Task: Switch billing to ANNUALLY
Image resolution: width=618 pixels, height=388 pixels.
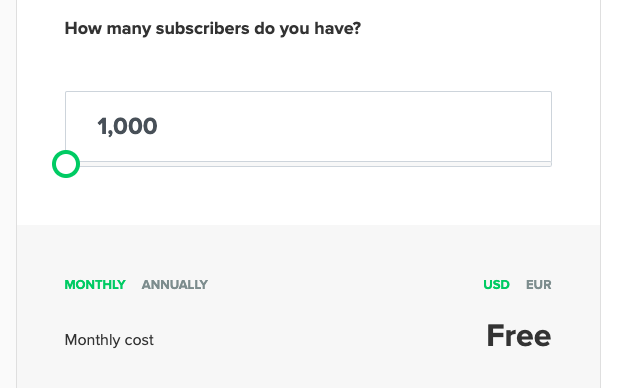Action: 175,285
